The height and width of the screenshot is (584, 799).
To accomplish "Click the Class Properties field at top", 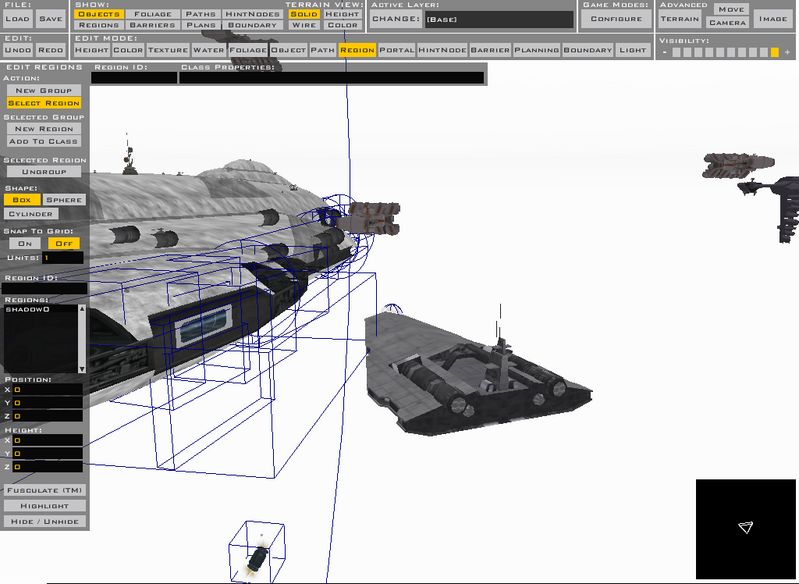I will pos(332,77).
